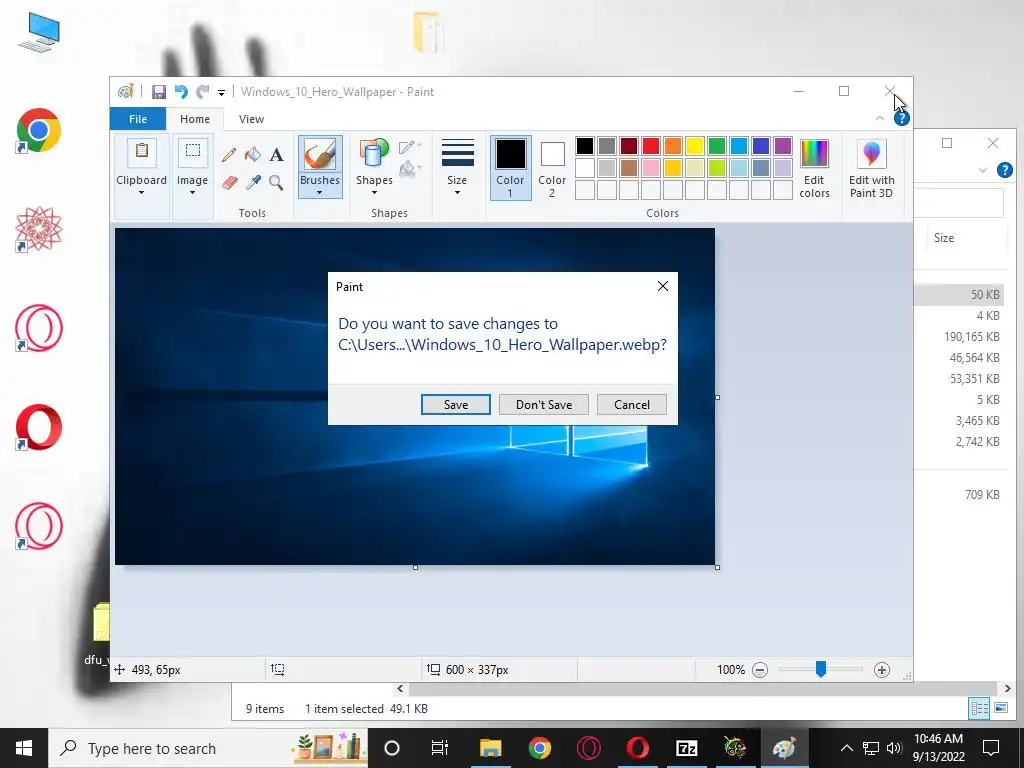Click the Paint Help question mark icon

point(902,118)
